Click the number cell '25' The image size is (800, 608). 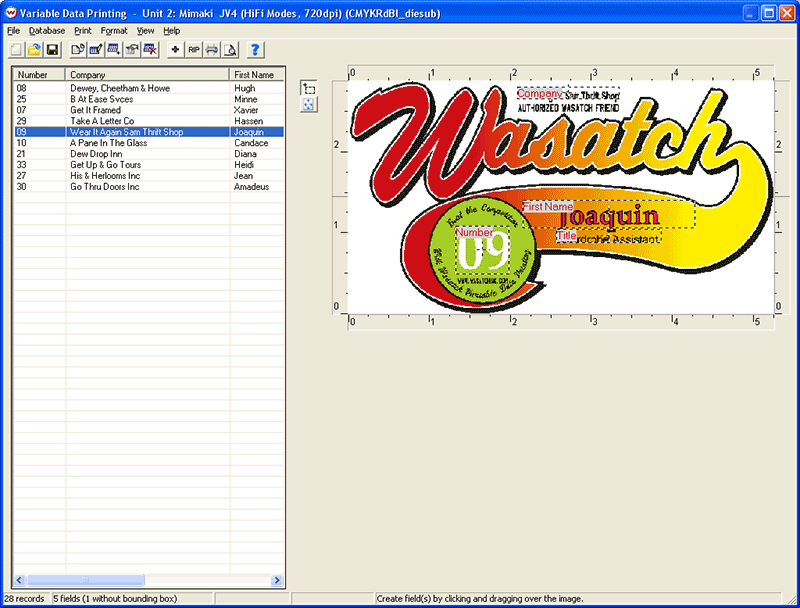click(x=21, y=99)
